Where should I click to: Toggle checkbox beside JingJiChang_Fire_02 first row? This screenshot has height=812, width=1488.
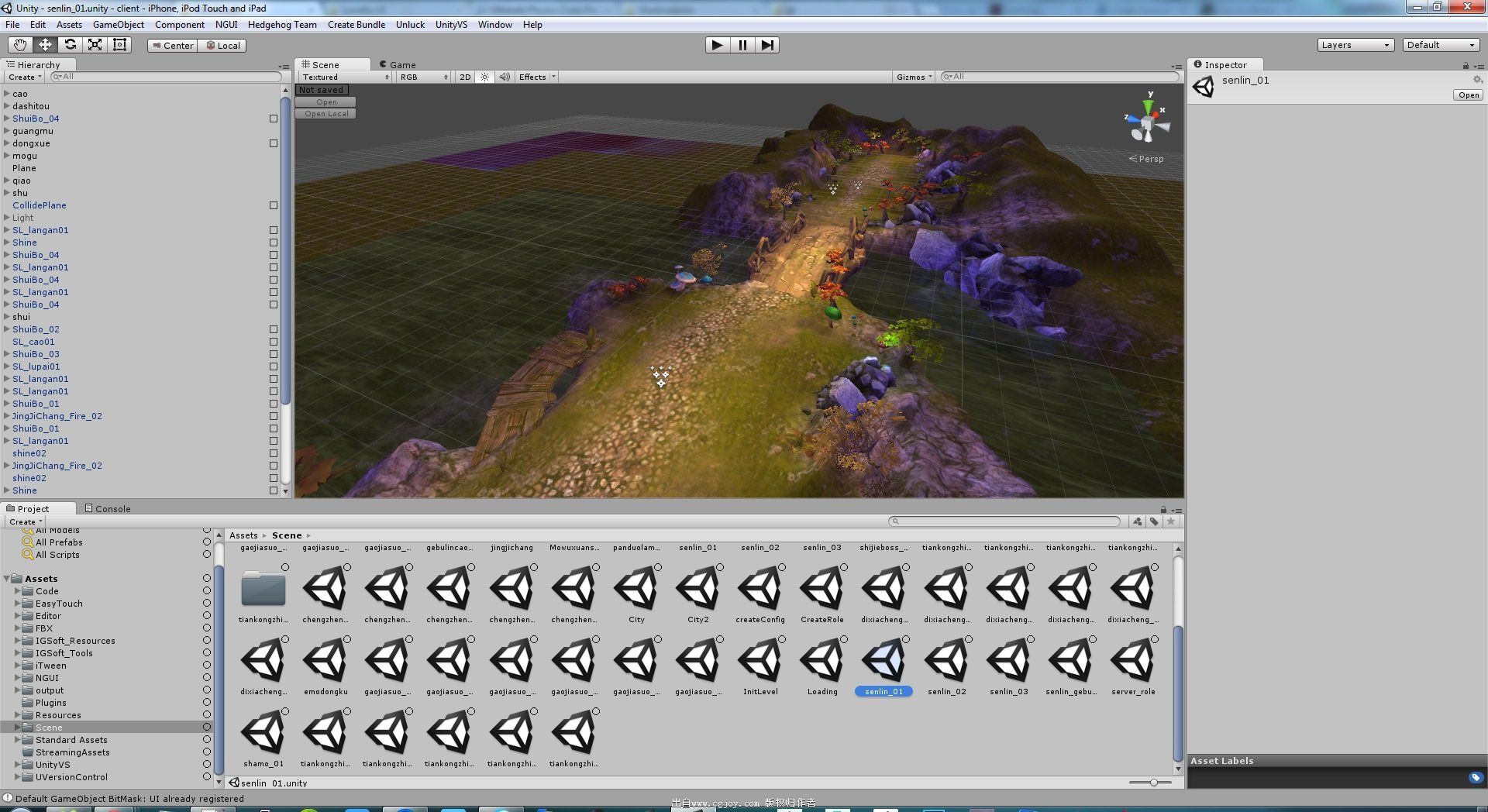pos(274,416)
